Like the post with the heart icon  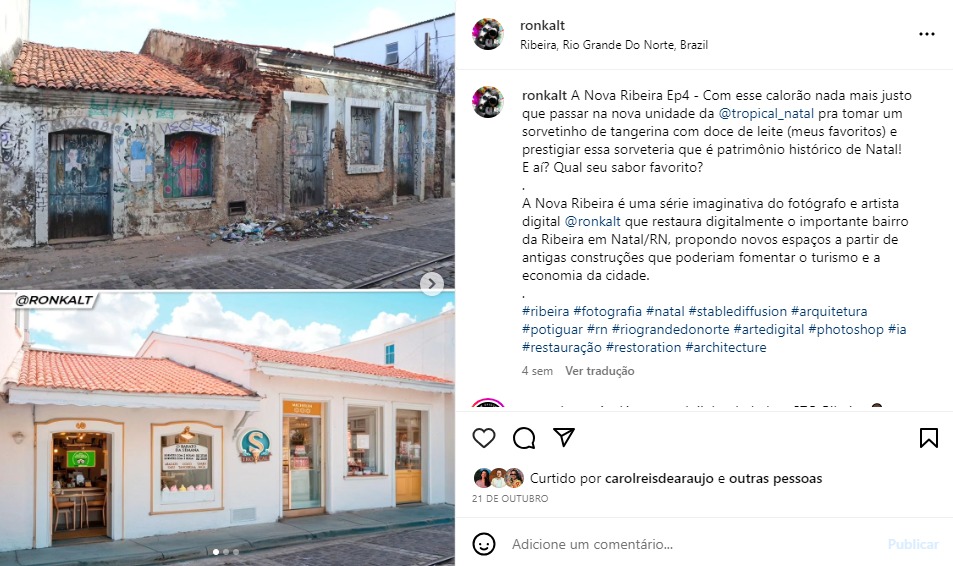click(484, 438)
